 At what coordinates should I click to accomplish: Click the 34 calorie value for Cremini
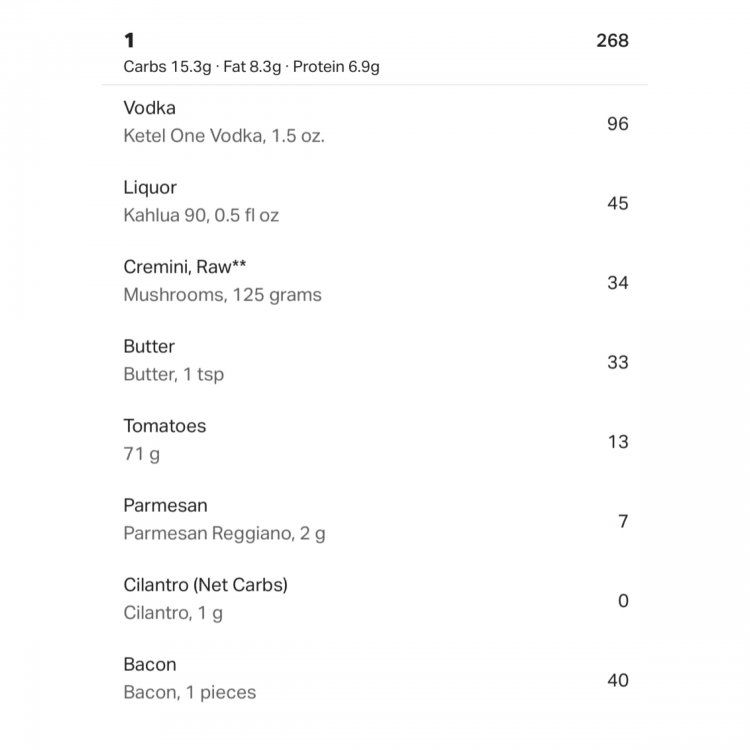point(618,283)
